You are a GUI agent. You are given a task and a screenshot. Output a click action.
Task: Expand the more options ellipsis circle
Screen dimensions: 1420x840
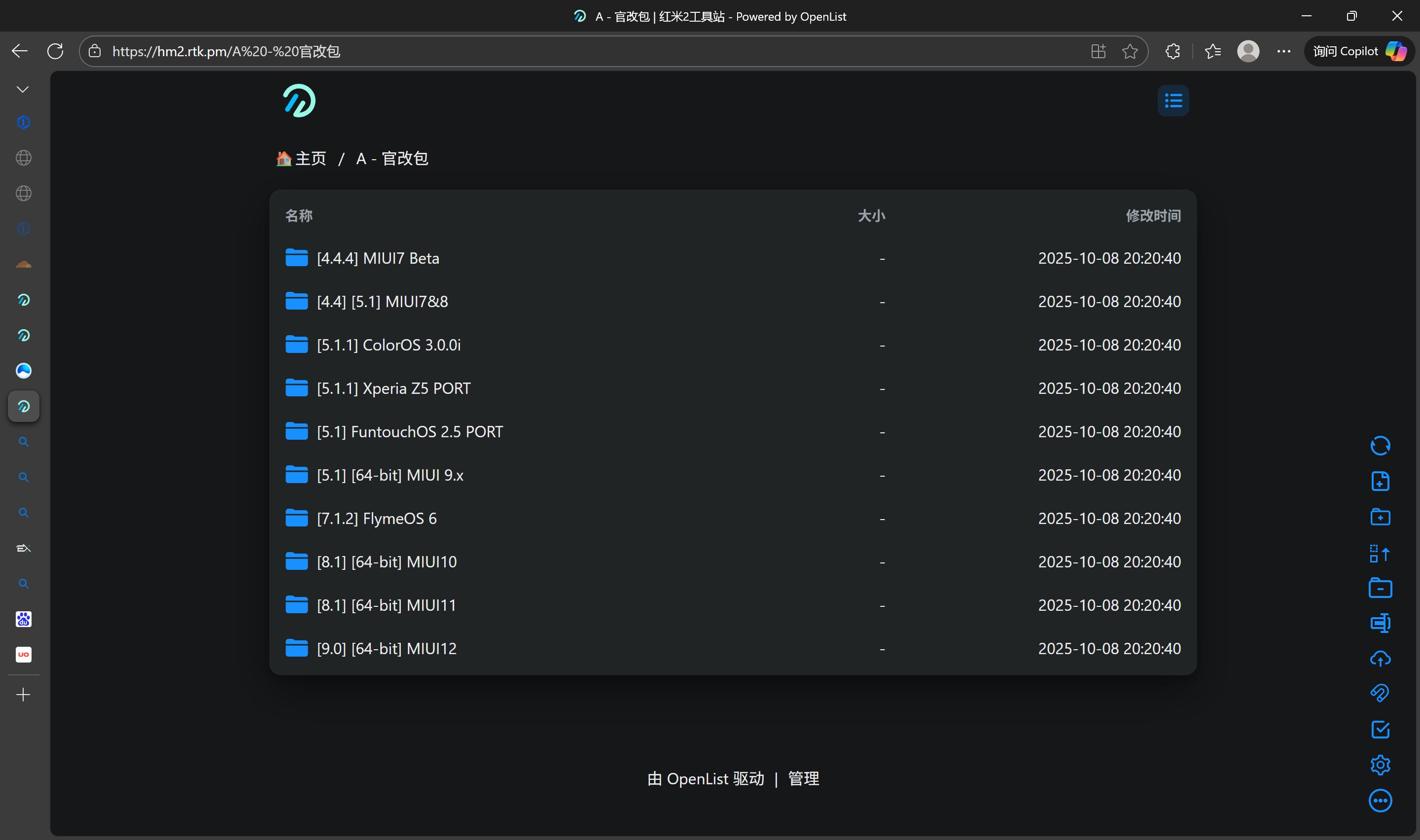[1380, 801]
